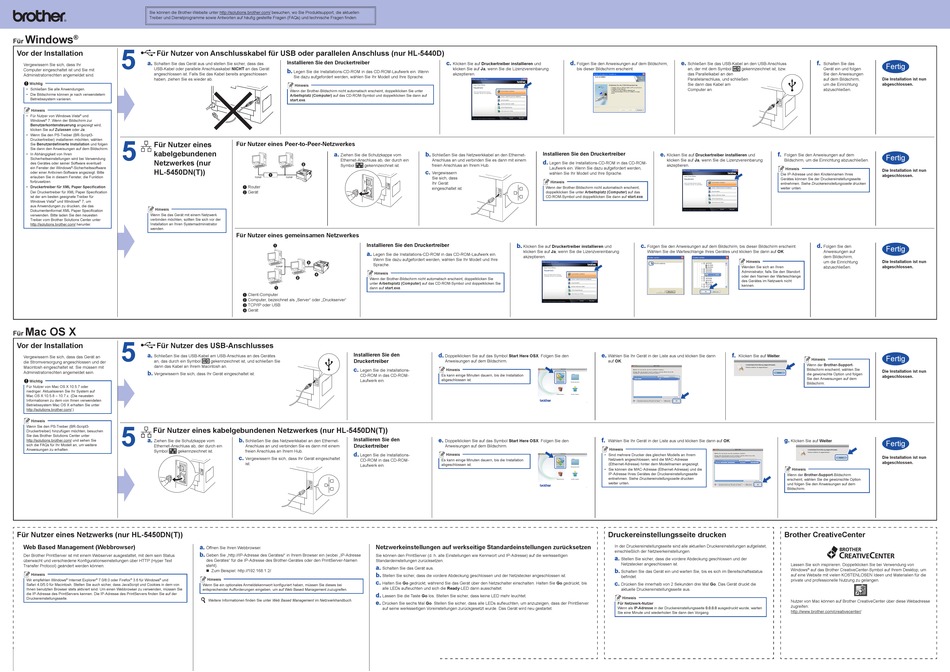
Task: Click the USB symbol bubble in Mac USB section
Action: click(328, 364)
